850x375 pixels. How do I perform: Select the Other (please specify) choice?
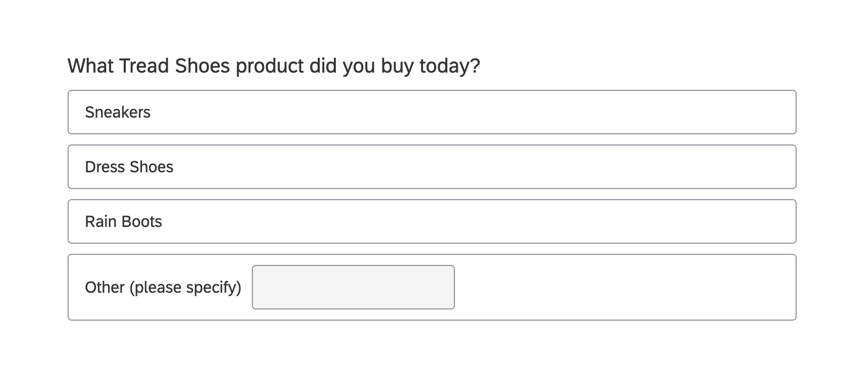tap(432, 287)
